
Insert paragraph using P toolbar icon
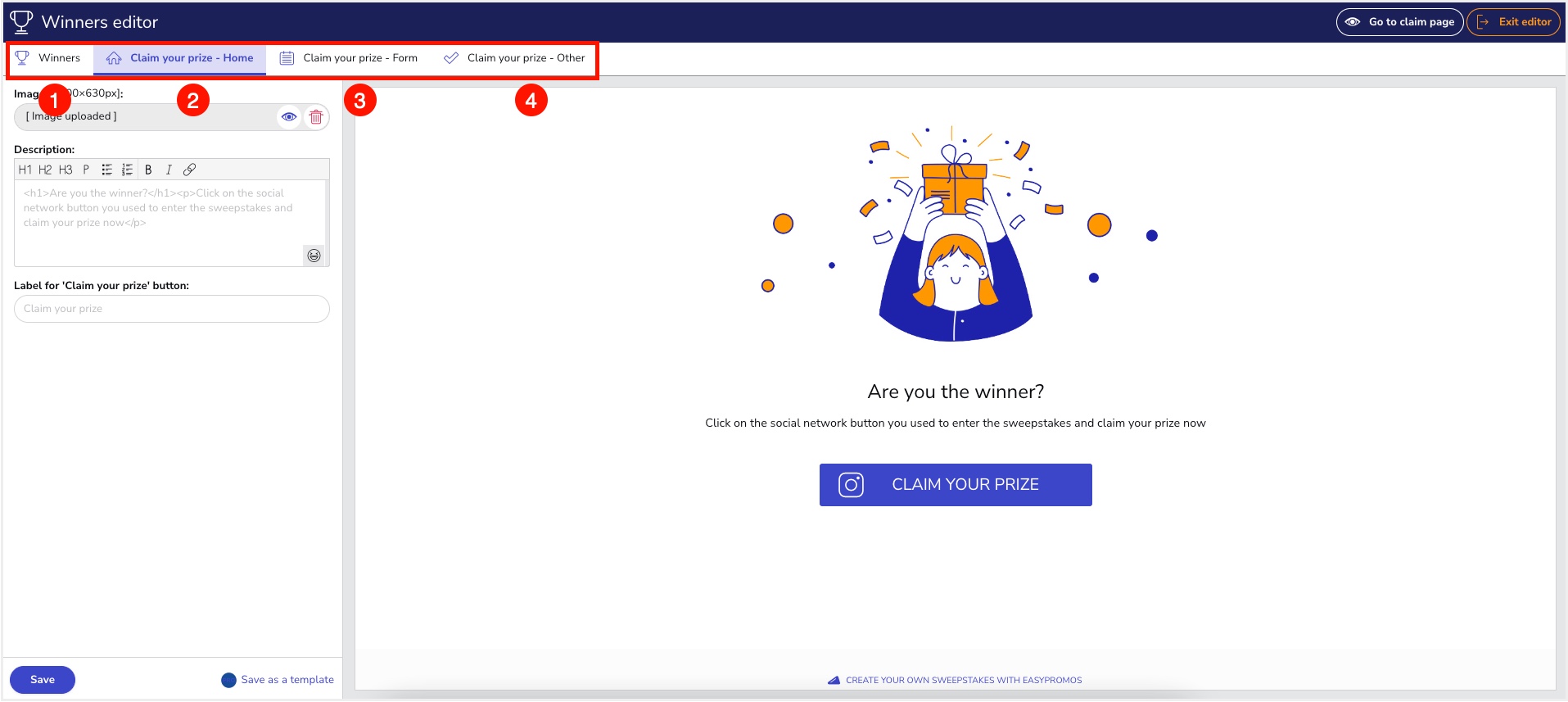(86, 170)
